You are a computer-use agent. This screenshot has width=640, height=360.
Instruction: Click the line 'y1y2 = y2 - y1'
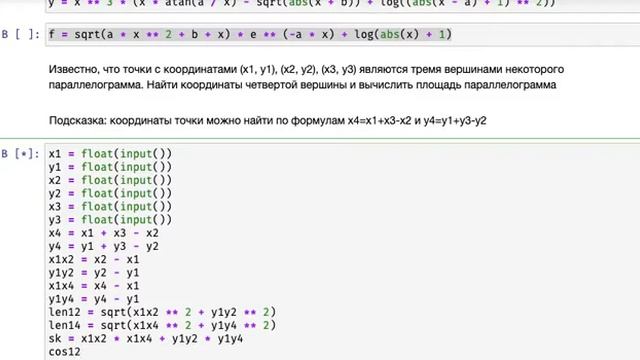click(94, 273)
